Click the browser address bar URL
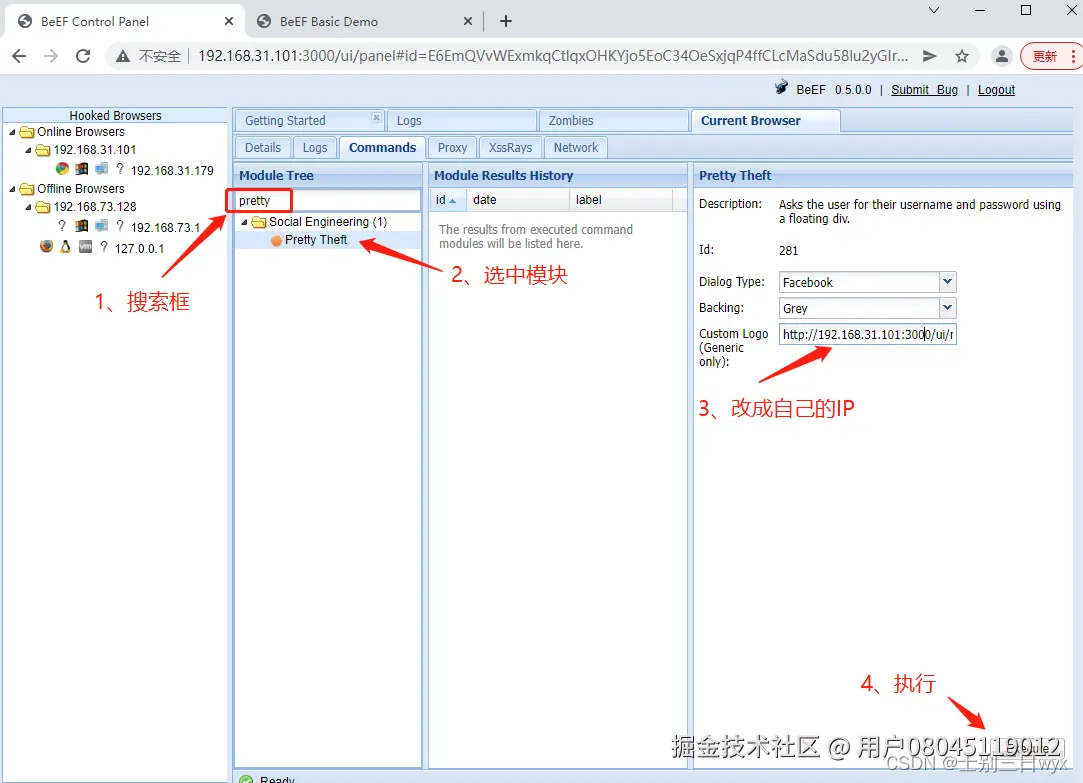The height and width of the screenshot is (783, 1083). tap(553, 56)
